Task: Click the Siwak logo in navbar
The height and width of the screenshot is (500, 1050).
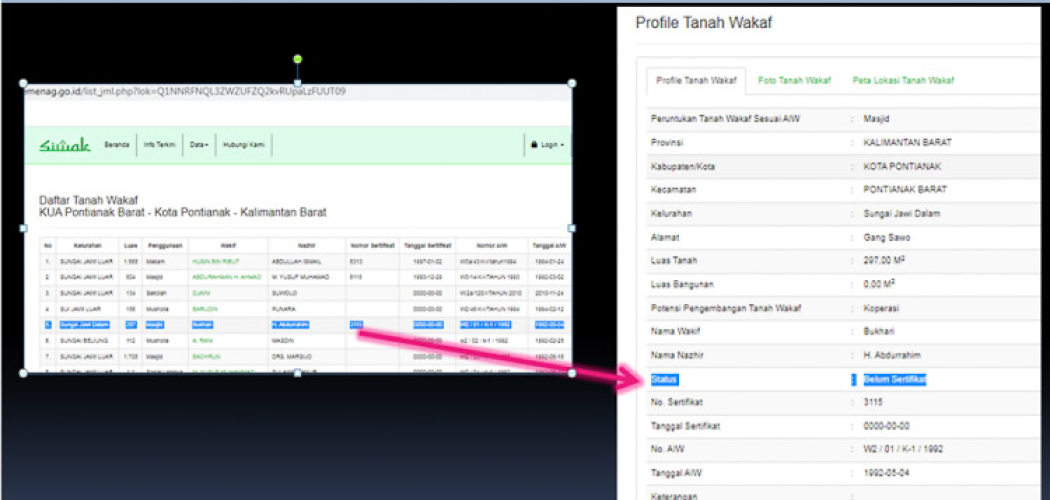Action: (65, 145)
